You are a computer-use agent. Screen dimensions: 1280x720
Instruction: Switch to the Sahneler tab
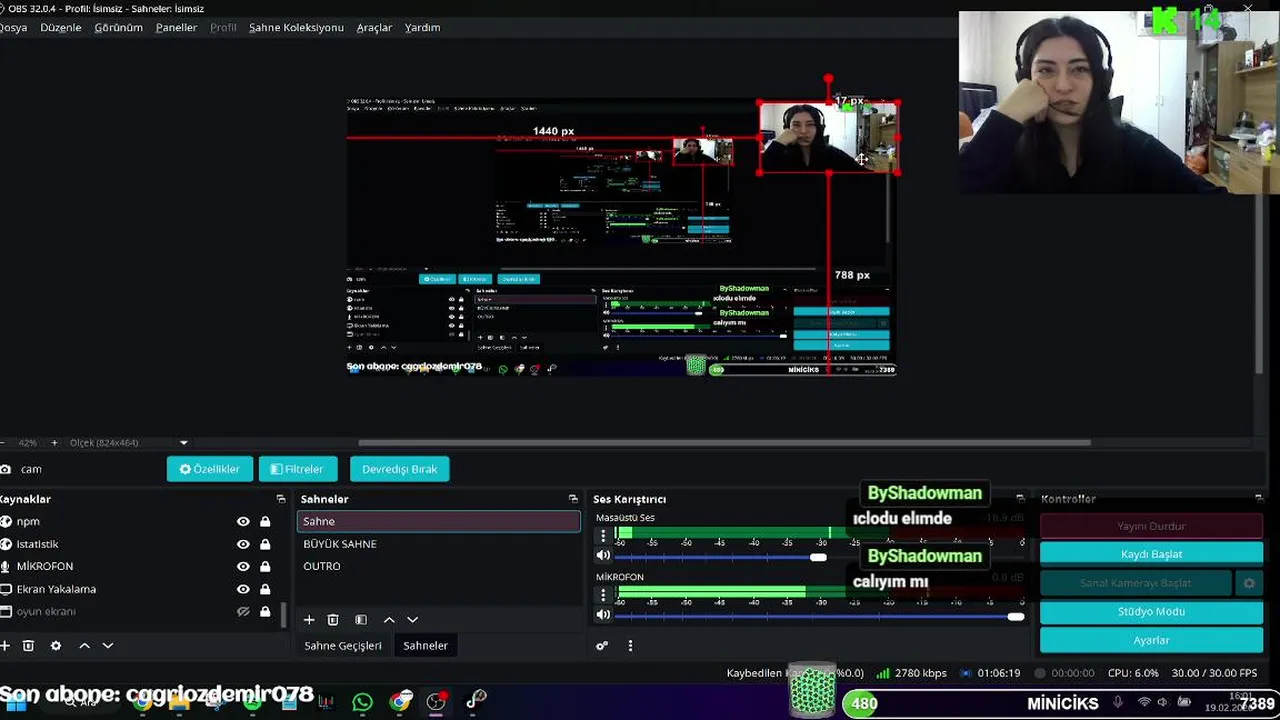pos(425,646)
